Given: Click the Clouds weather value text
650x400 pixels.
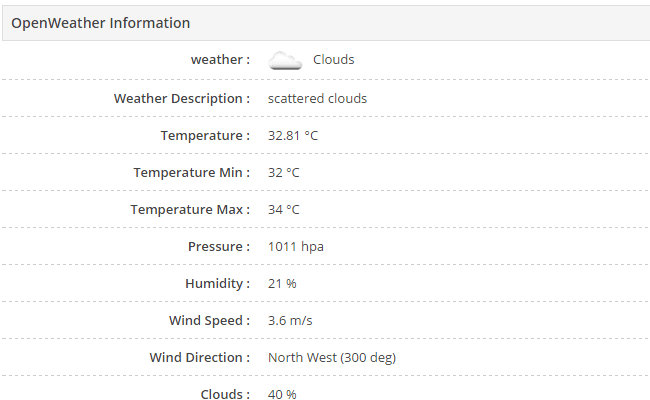Looking at the screenshot, I should [333, 60].
